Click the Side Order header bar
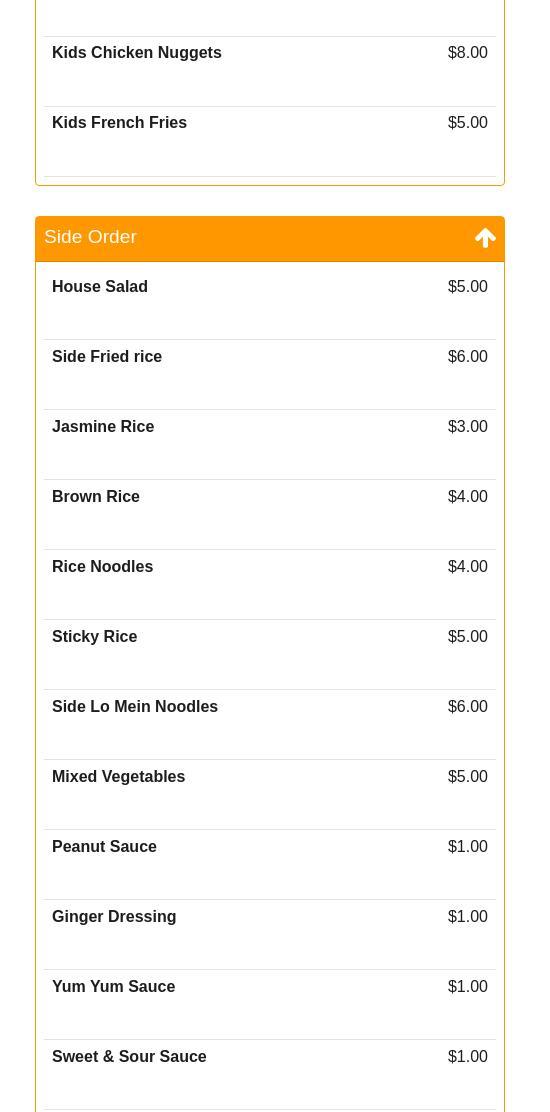 [x=270, y=239]
